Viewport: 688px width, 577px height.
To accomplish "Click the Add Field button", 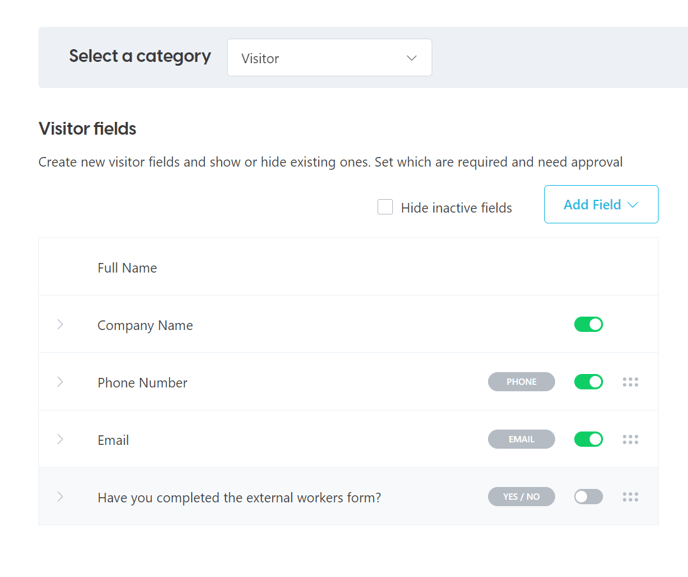I will point(601,204).
